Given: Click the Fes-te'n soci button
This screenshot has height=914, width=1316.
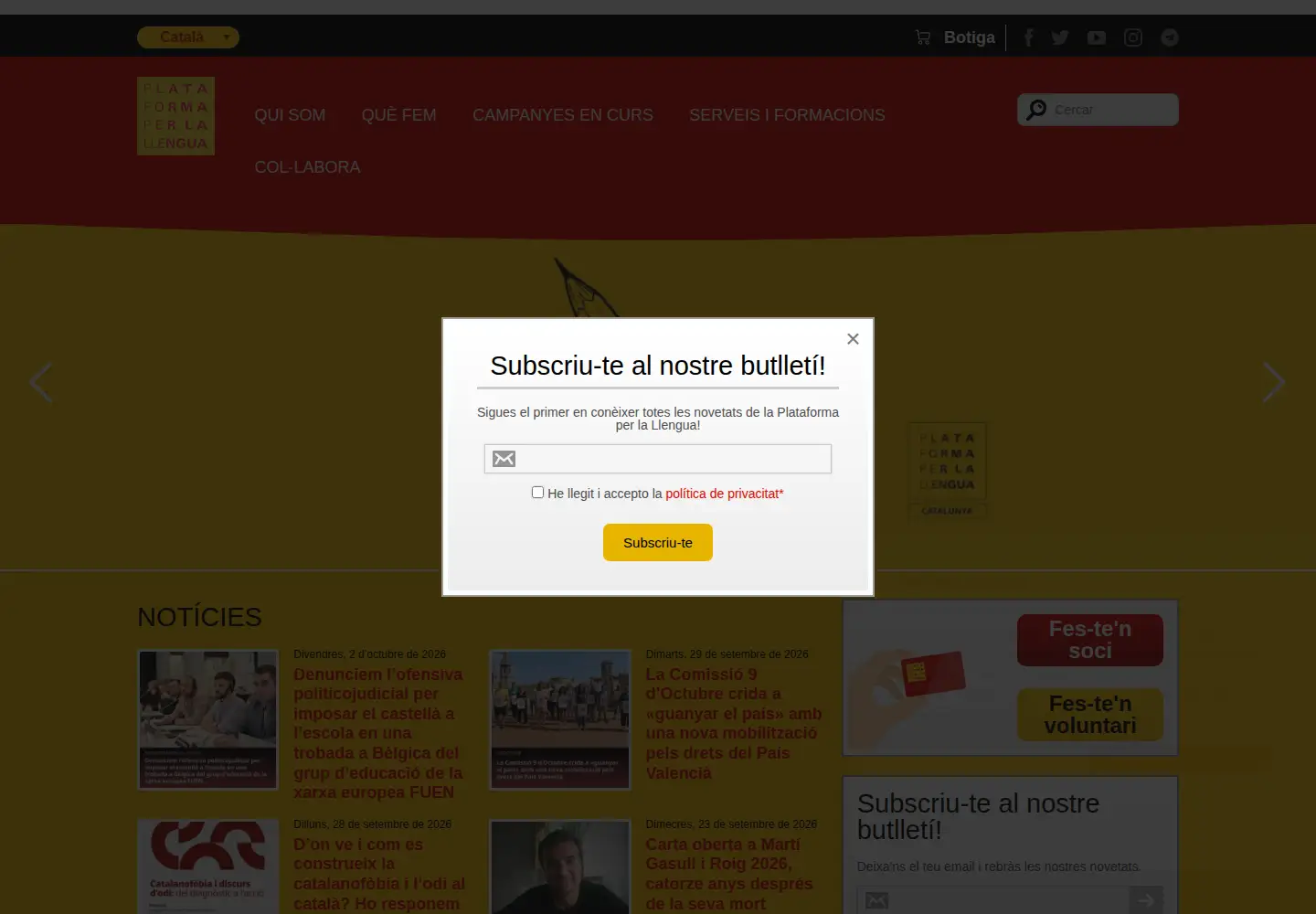Looking at the screenshot, I should coord(1090,640).
